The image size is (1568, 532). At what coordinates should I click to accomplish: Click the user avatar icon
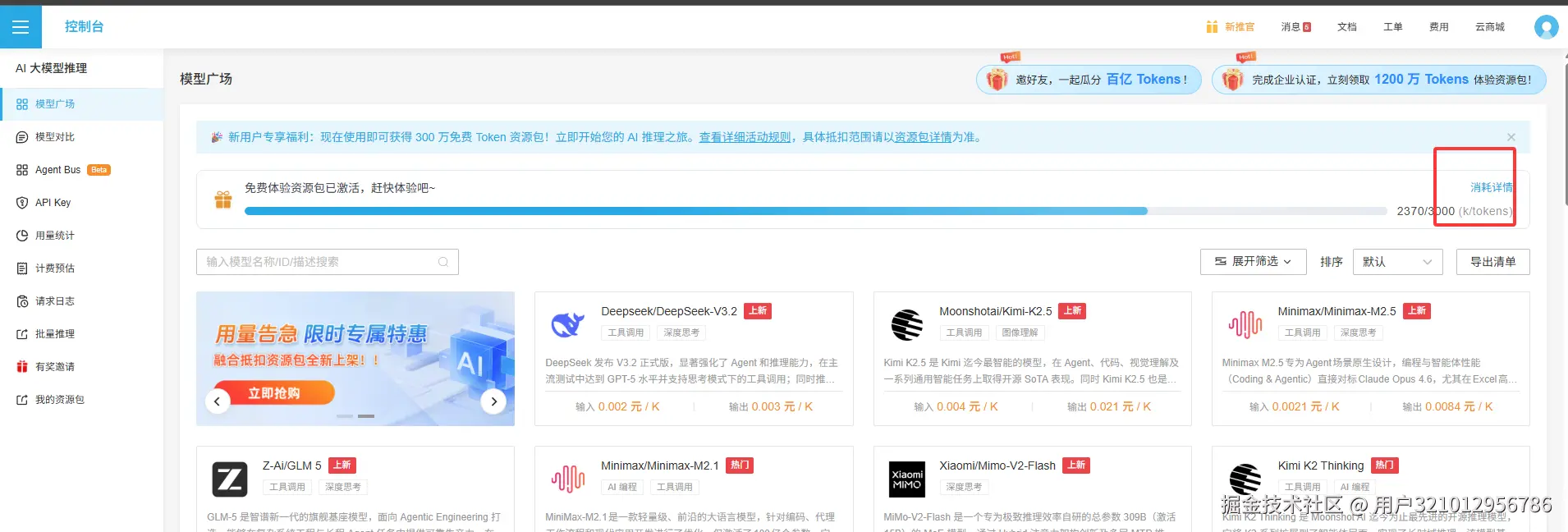(x=1546, y=27)
